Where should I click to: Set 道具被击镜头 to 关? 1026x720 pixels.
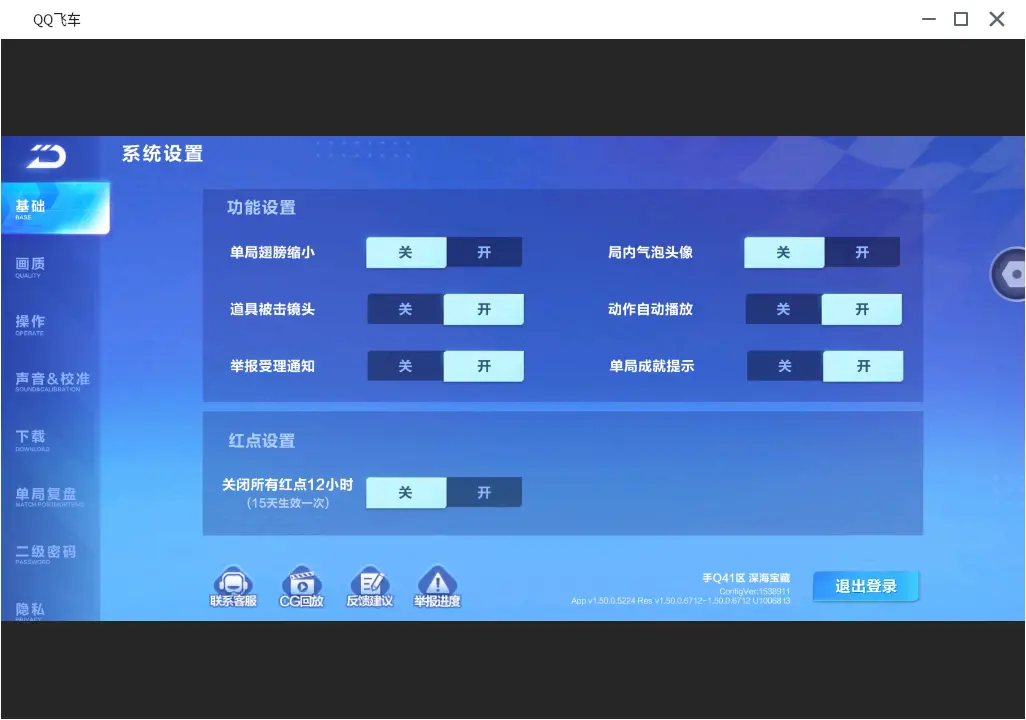point(406,310)
